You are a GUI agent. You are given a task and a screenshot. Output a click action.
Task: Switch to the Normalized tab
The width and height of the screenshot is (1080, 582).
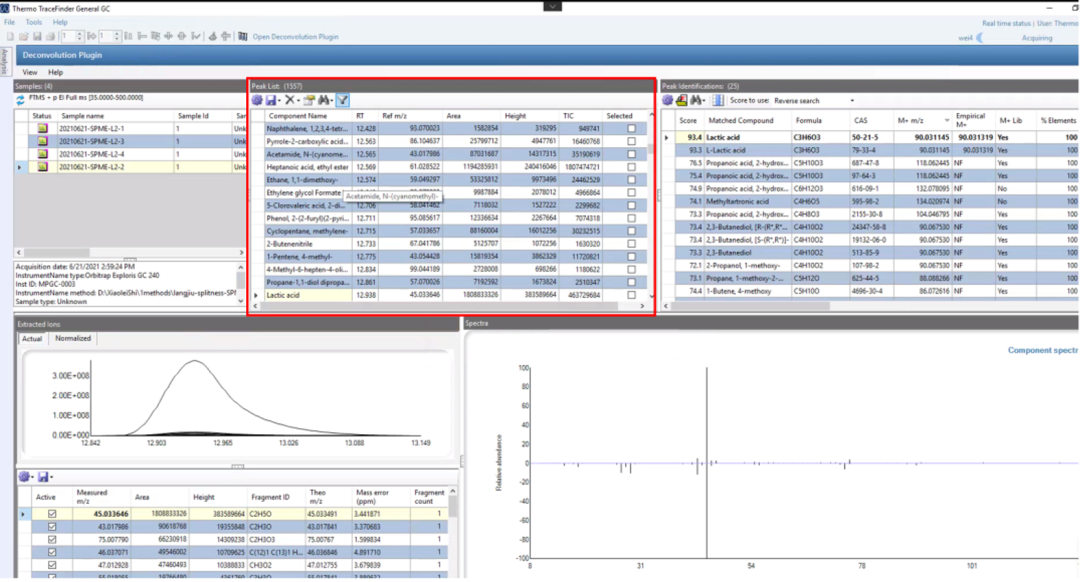71,338
